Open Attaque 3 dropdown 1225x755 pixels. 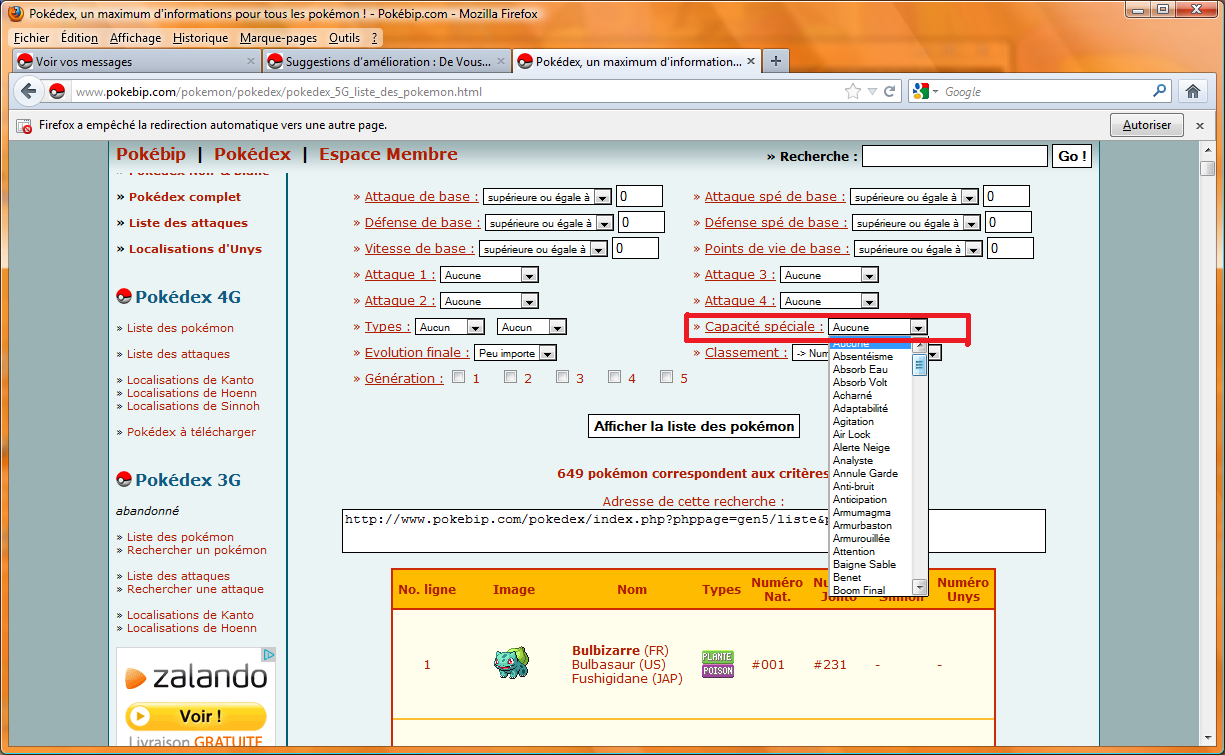[829, 275]
